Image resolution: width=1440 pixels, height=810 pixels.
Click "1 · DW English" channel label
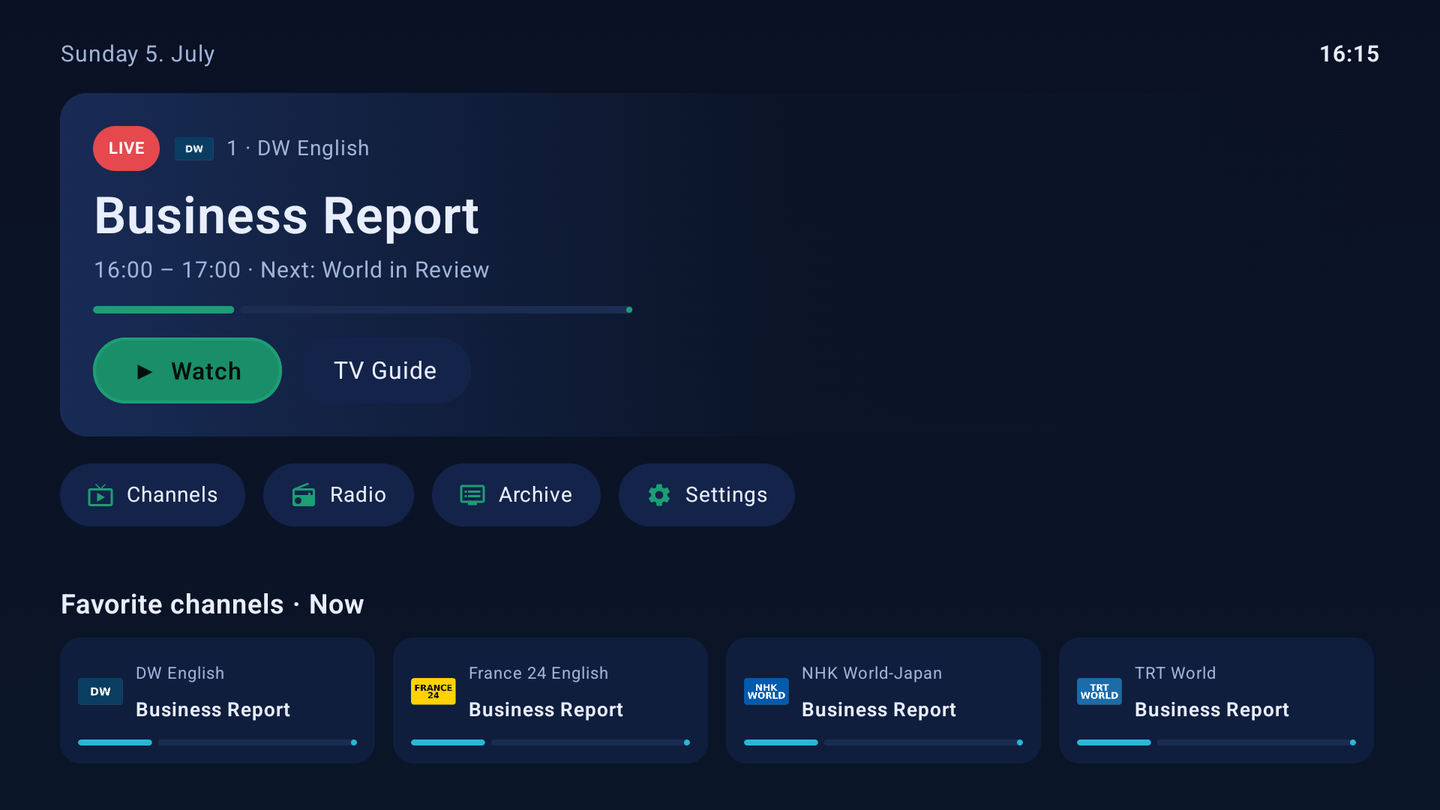click(x=298, y=148)
